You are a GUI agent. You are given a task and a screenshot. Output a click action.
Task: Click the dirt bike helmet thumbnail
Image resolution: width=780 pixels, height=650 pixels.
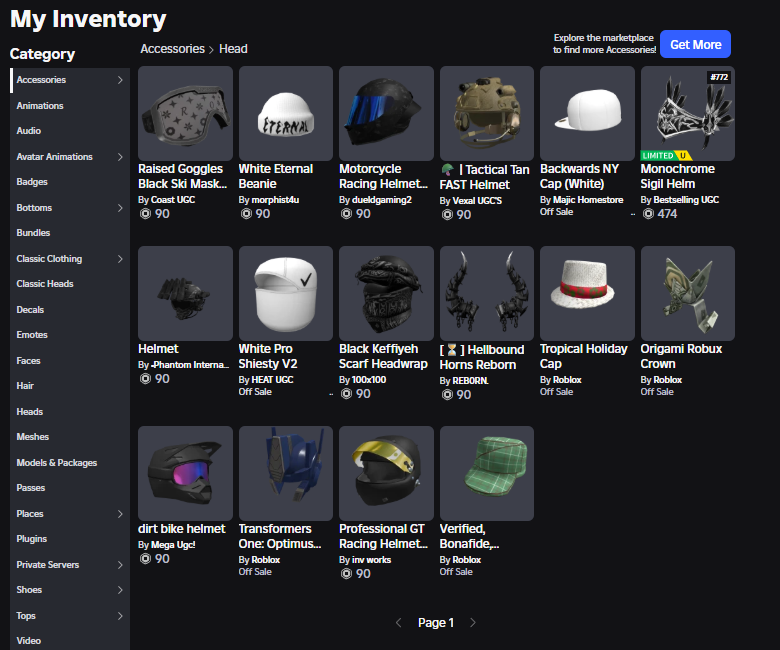tap(185, 473)
